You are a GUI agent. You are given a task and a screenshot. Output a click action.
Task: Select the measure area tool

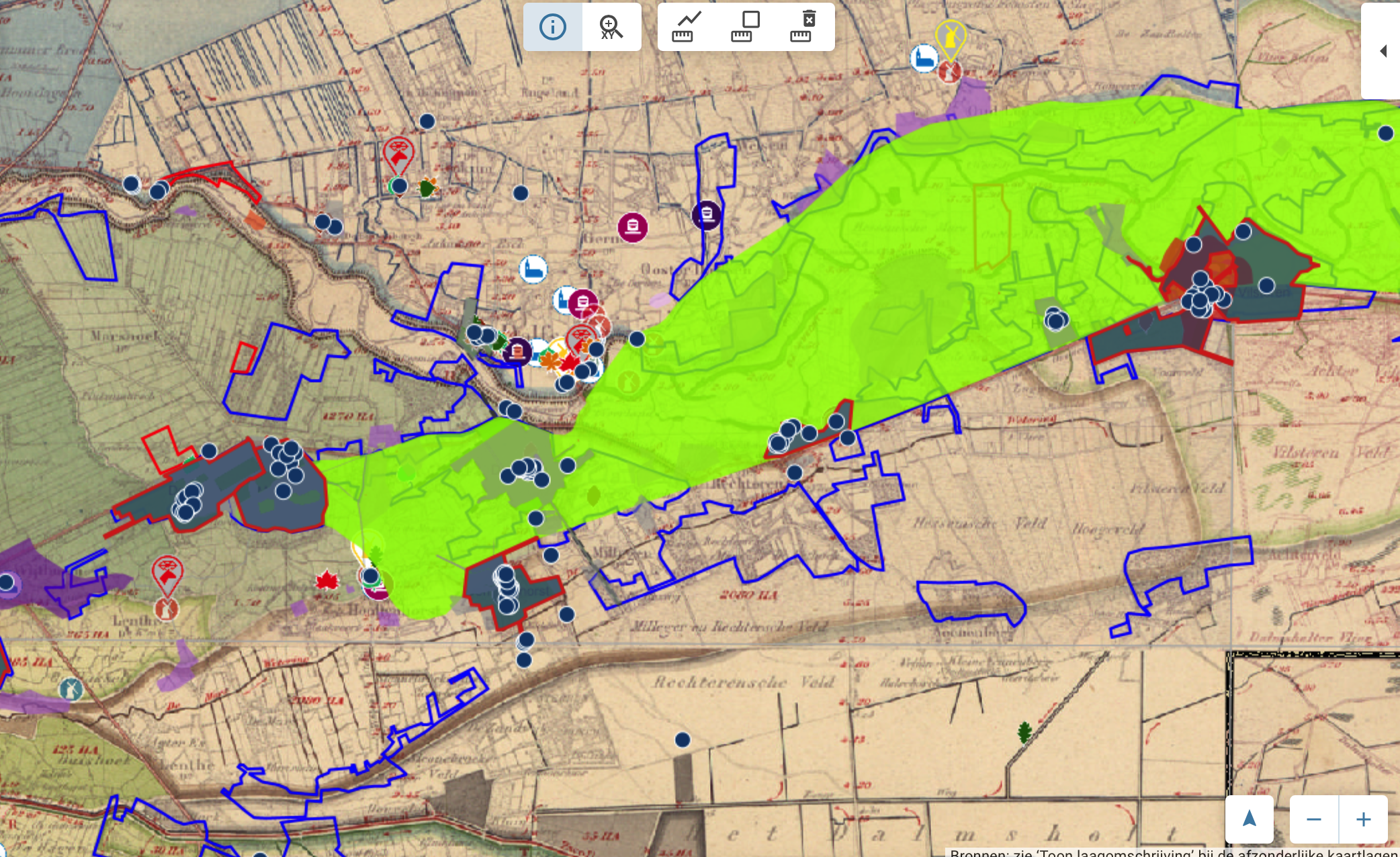(746, 27)
